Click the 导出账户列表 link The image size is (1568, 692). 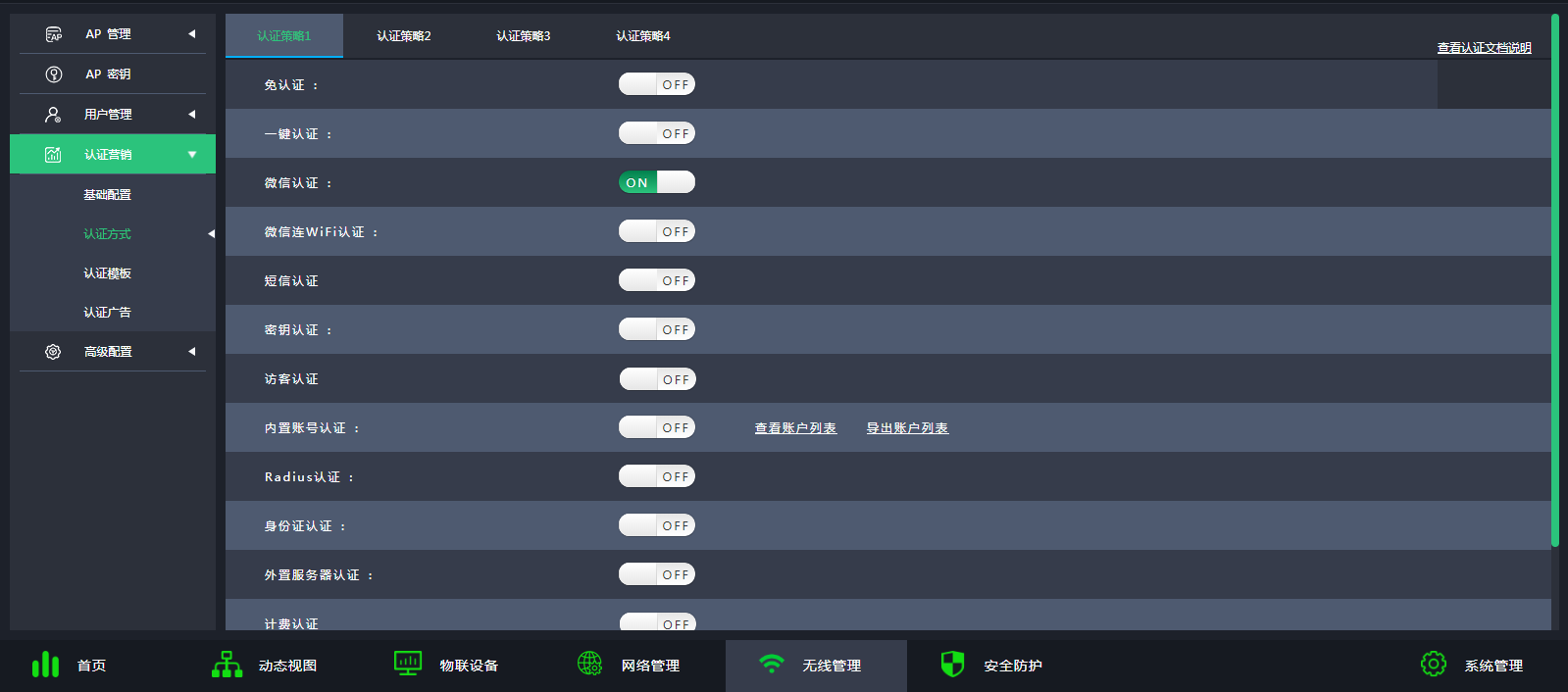click(907, 428)
